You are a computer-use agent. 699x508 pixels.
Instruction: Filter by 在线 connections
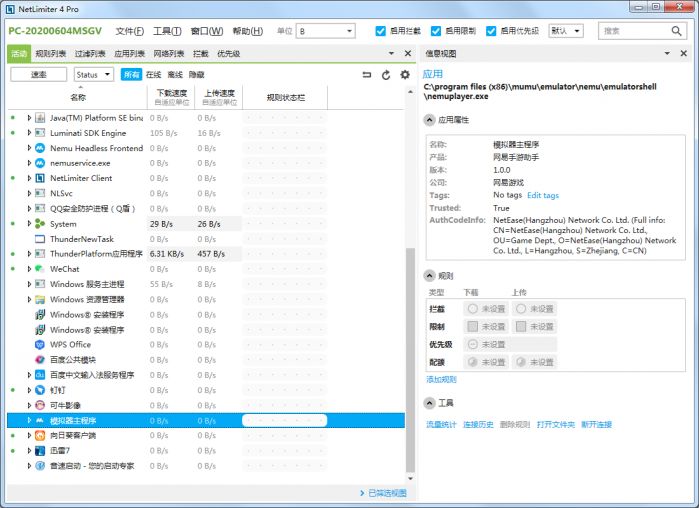(153, 74)
